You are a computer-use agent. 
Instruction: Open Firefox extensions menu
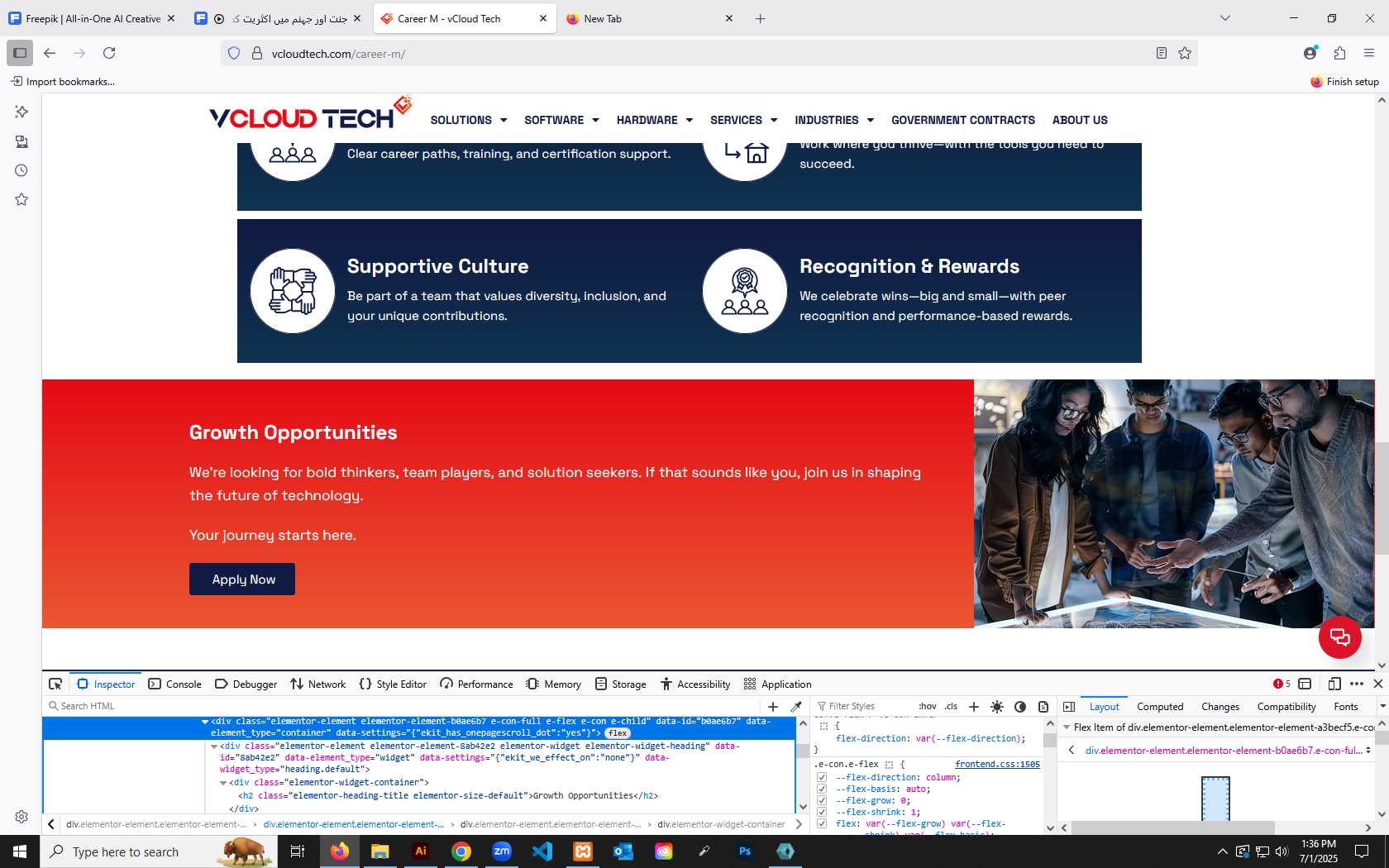[1339, 53]
